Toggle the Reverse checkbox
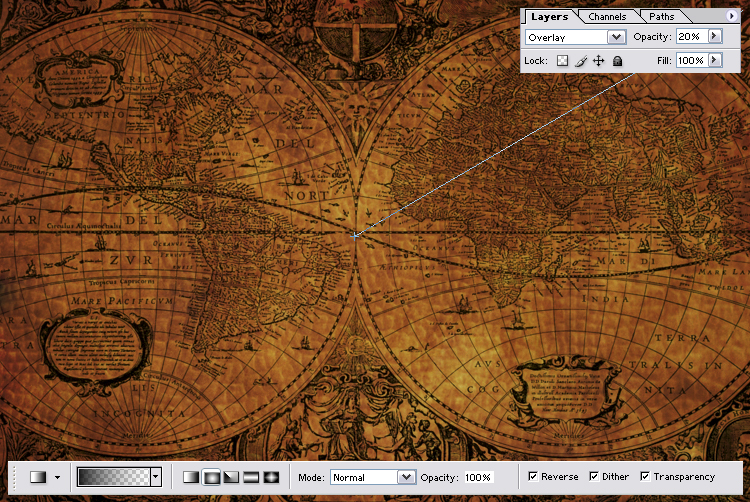Screen dimensions: 750x502 tap(533, 476)
